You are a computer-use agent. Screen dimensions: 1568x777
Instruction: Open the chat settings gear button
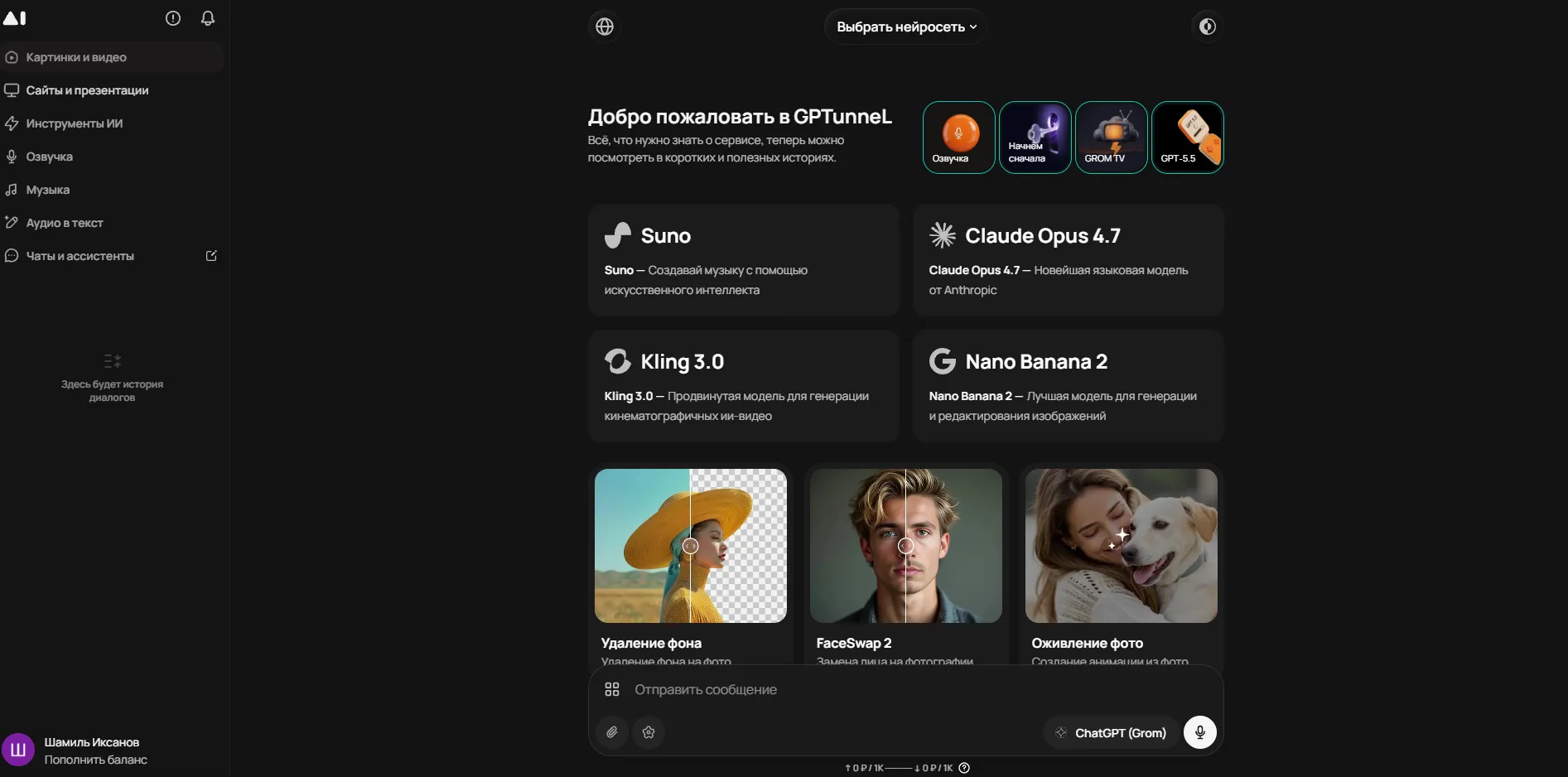pyautogui.click(x=649, y=732)
